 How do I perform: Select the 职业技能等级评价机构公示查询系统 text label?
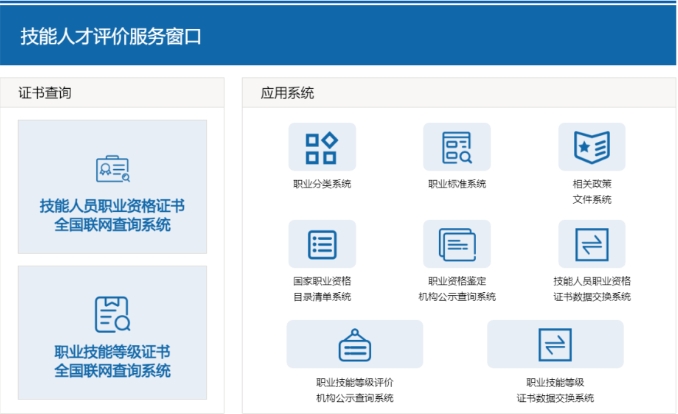(354, 390)
